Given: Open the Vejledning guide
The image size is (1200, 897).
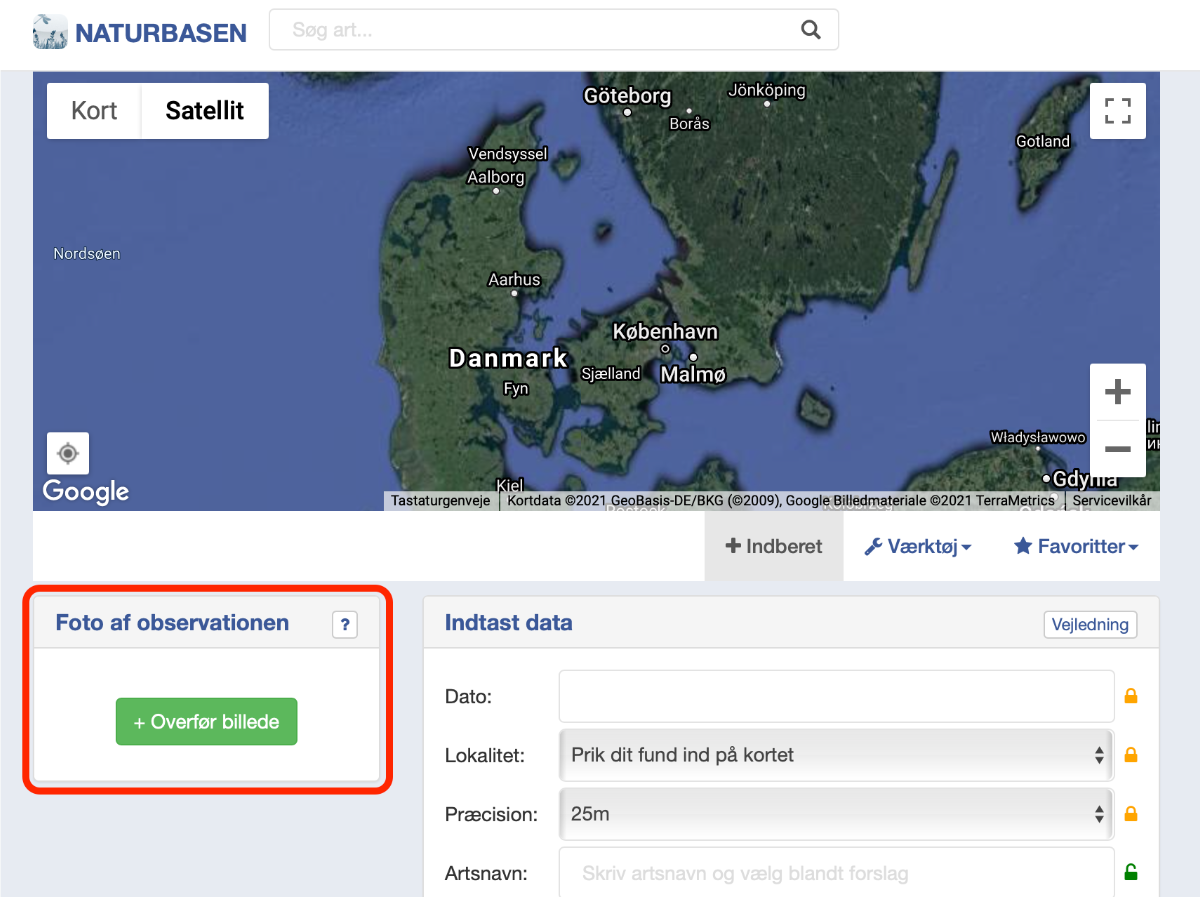Looking at the screenshot, I should tap(1090, 625).
